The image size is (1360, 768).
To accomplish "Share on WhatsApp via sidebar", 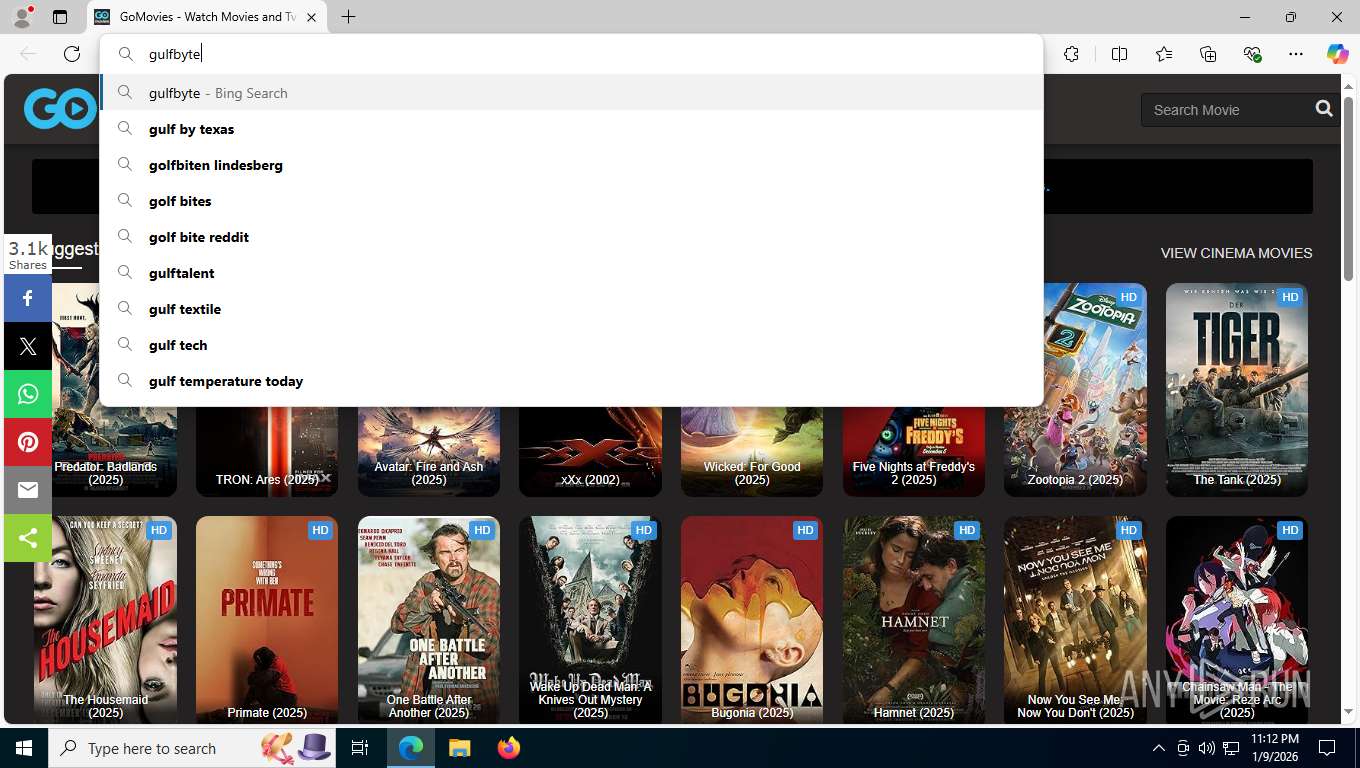I will (28, 394).
